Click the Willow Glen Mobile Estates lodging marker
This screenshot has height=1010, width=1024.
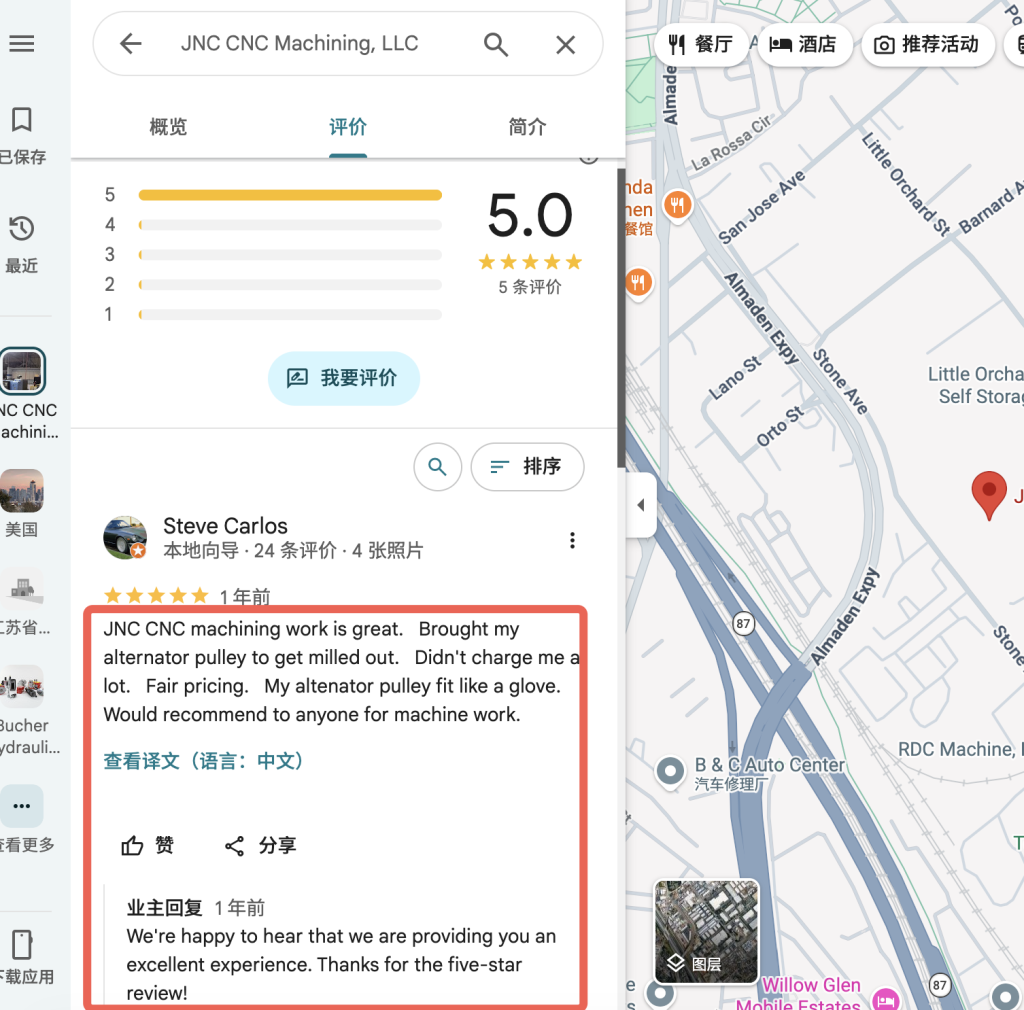tap(886, 1000)
